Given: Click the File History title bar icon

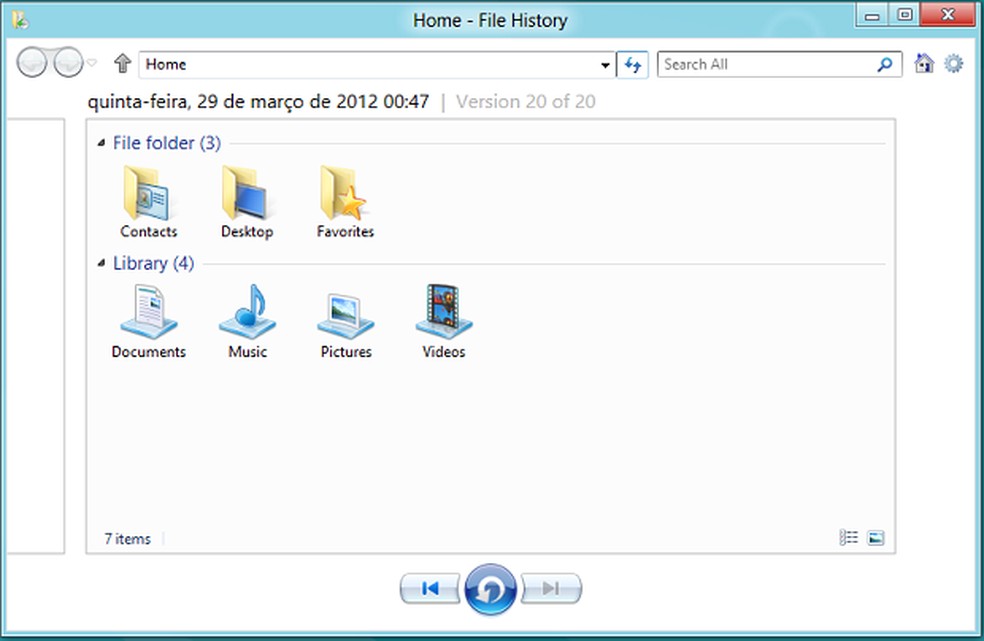Looking at the screenshot, I should coord(19,21).
